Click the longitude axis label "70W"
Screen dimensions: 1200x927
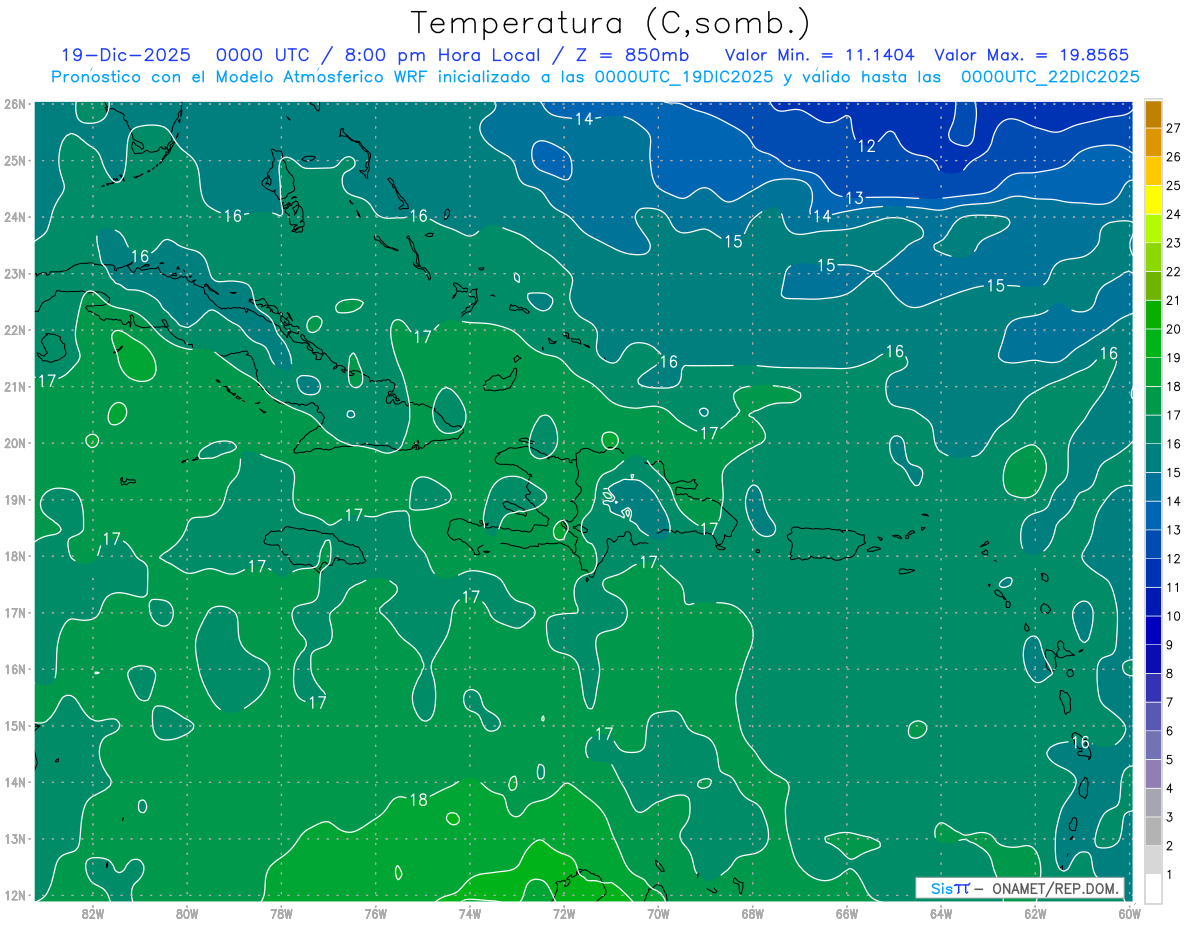[658, 913]
